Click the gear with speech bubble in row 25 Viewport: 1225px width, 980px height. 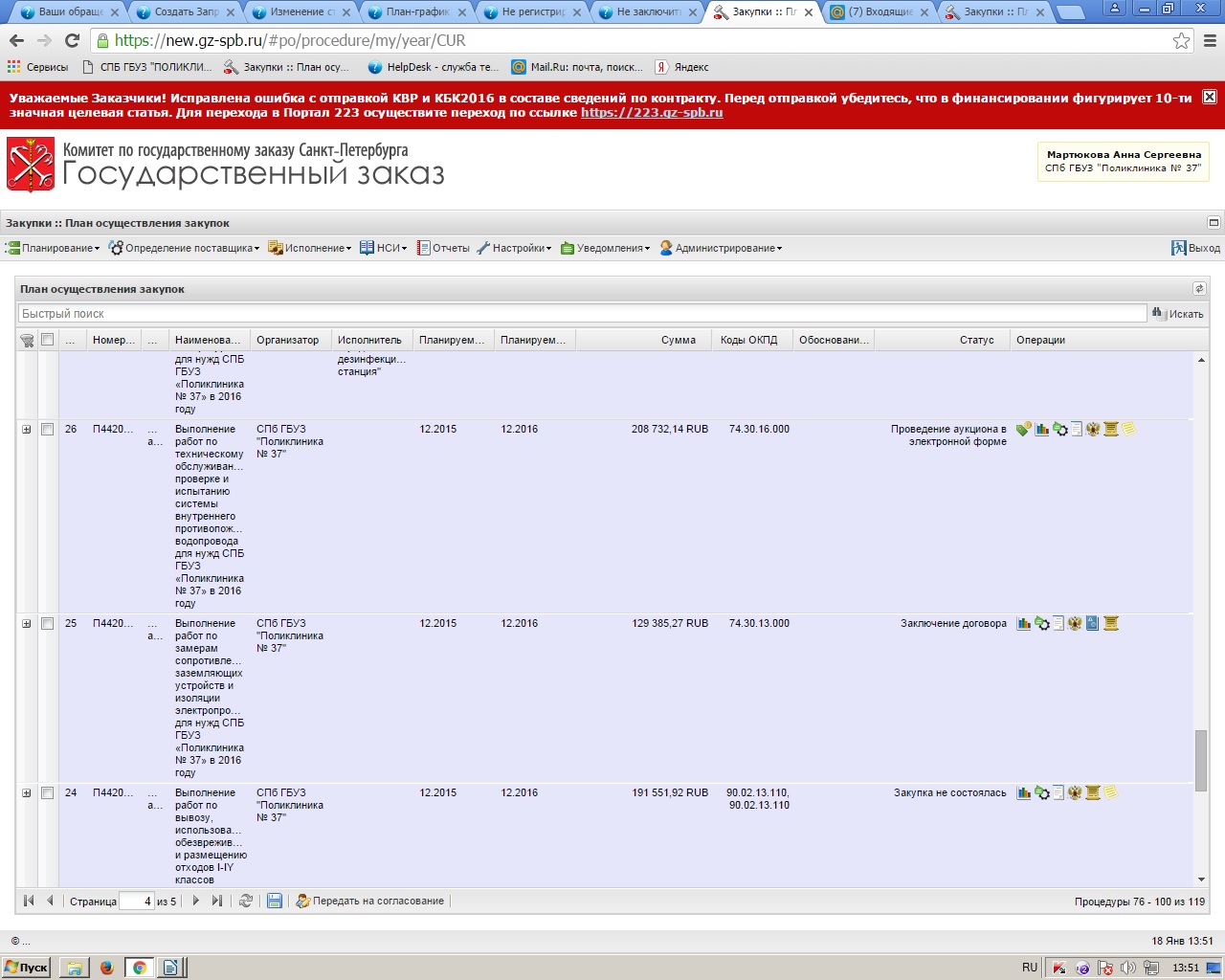pyautogui.click(x=1042, y=624)
